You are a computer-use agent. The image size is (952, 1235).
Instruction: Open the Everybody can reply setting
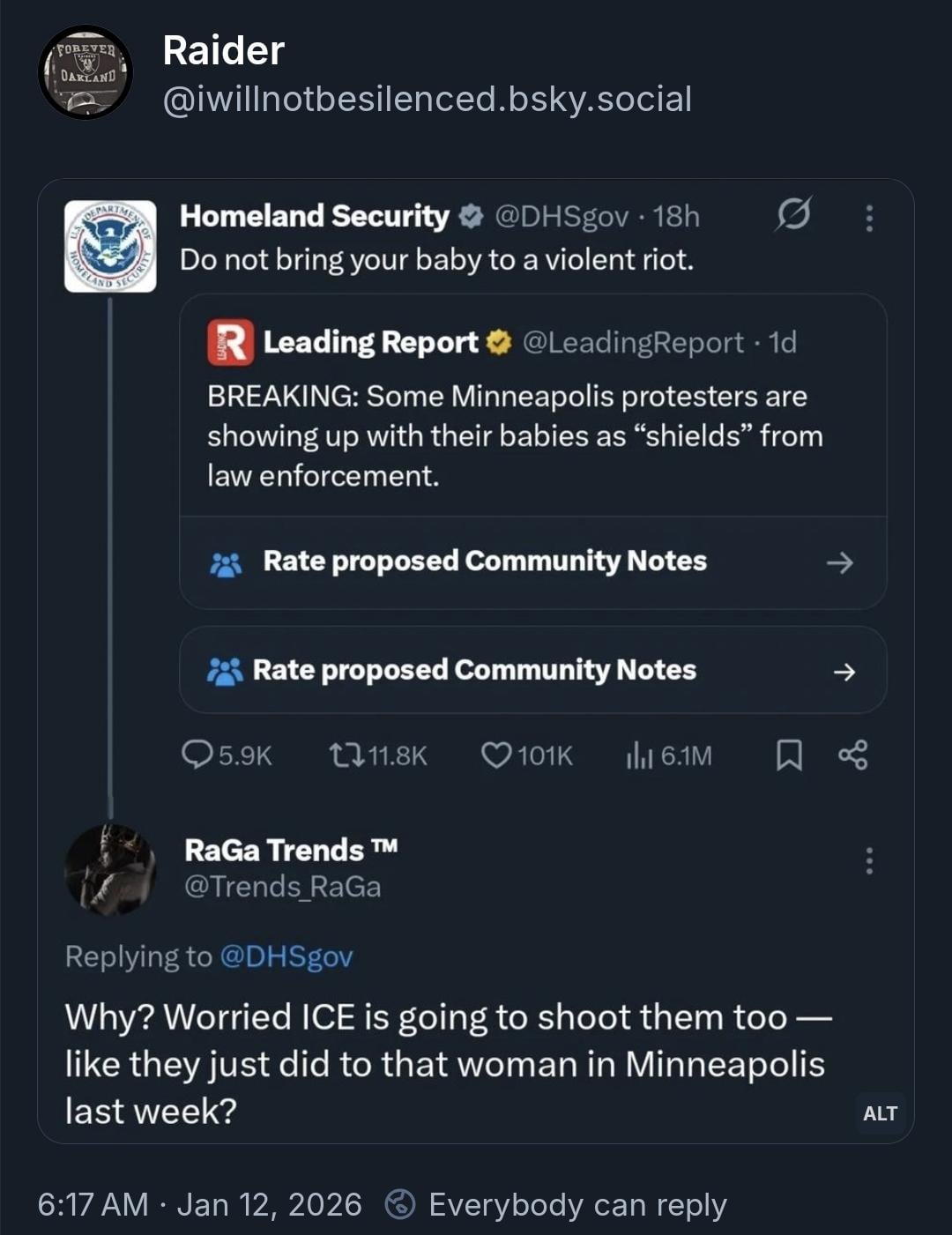(x=557, y=1205)
